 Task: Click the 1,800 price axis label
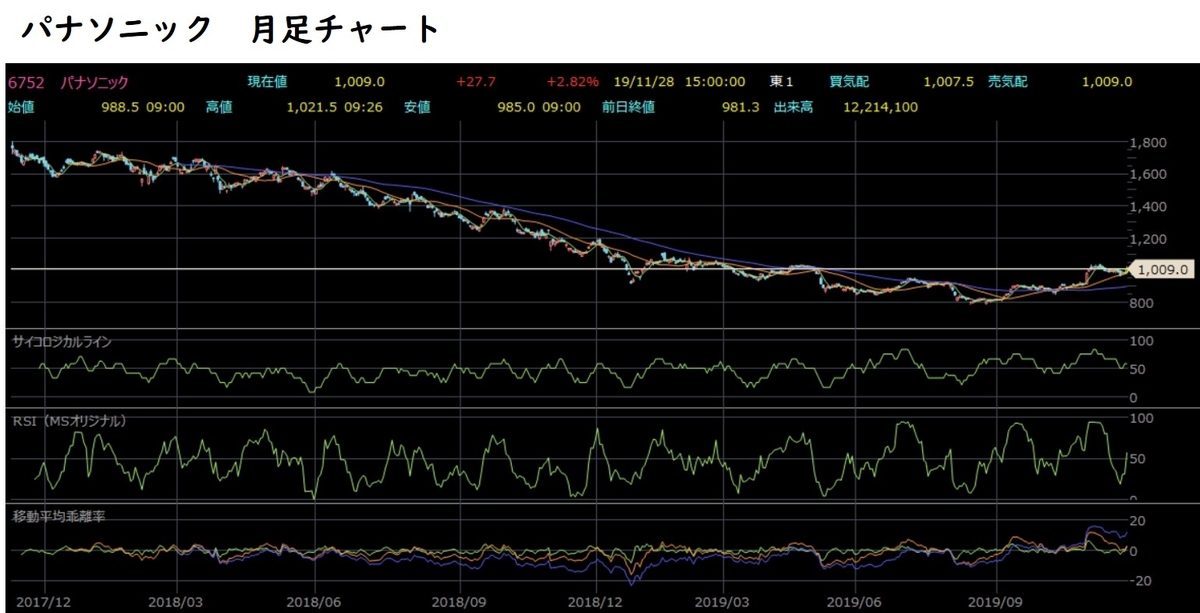point(1147,142)
